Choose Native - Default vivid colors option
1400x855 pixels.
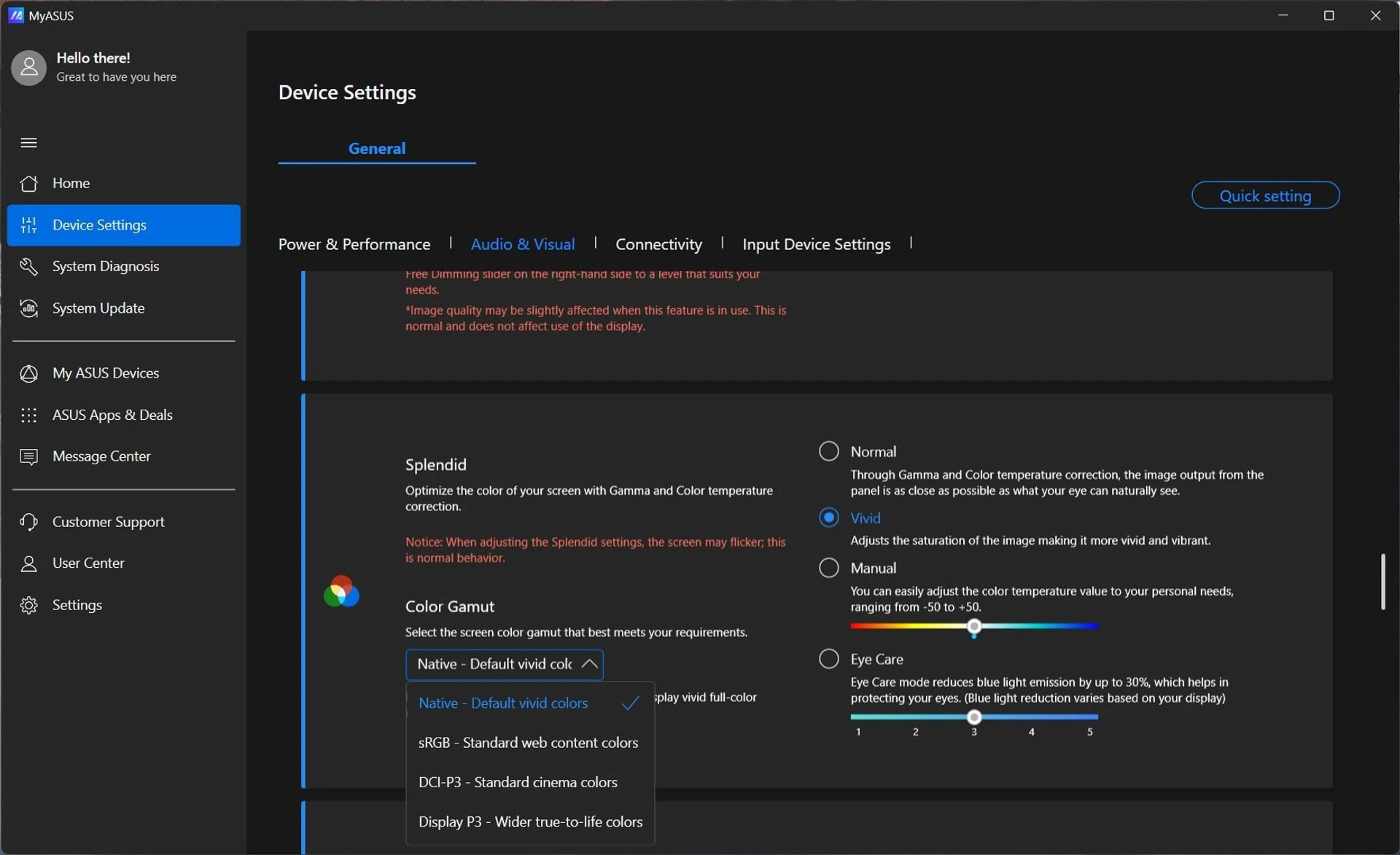[x=530, y=703]
